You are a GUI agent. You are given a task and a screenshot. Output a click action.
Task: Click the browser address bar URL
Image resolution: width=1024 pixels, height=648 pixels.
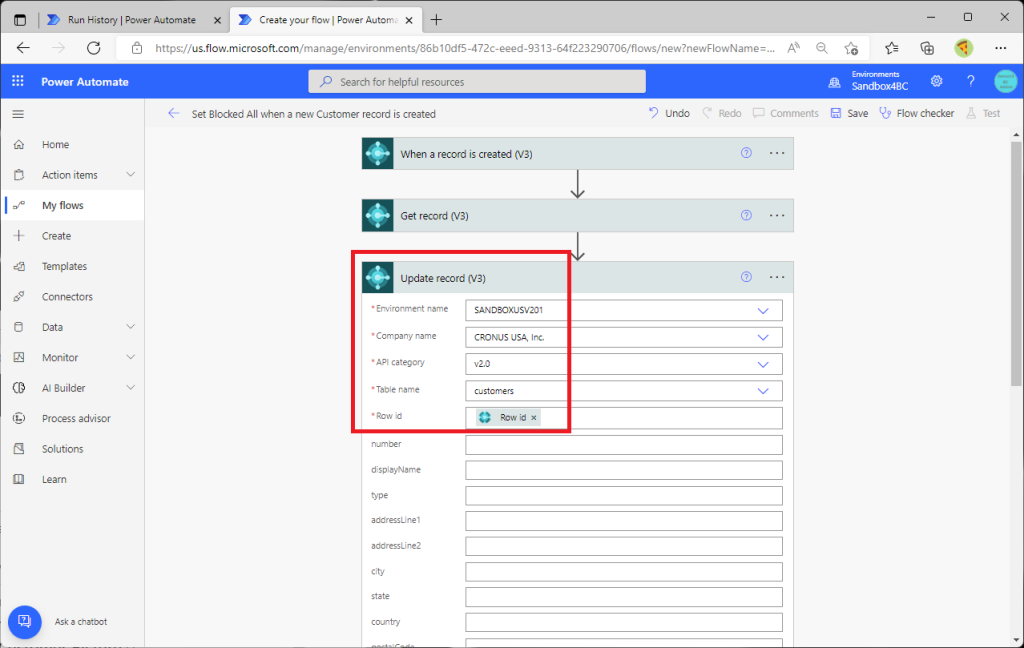[465, 48]
